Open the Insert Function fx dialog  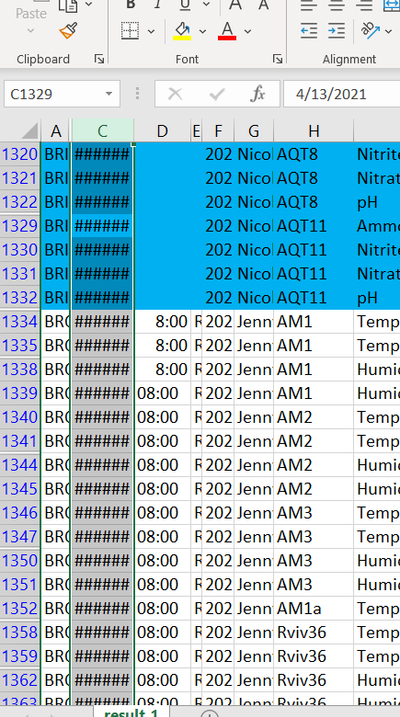point(258,94)
